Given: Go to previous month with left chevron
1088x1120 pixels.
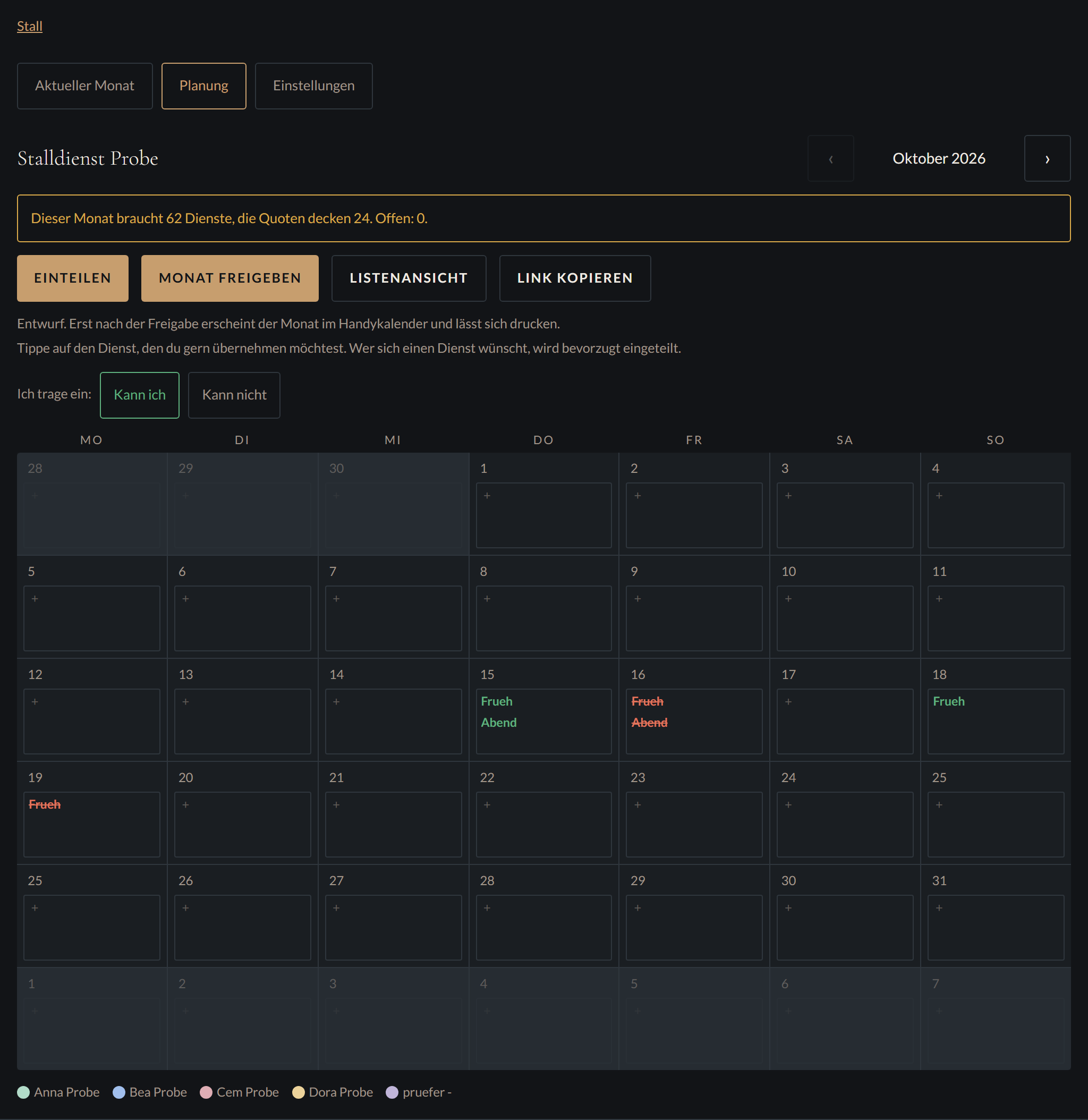Looking at the screenshot, I should (x=830, y=158).
